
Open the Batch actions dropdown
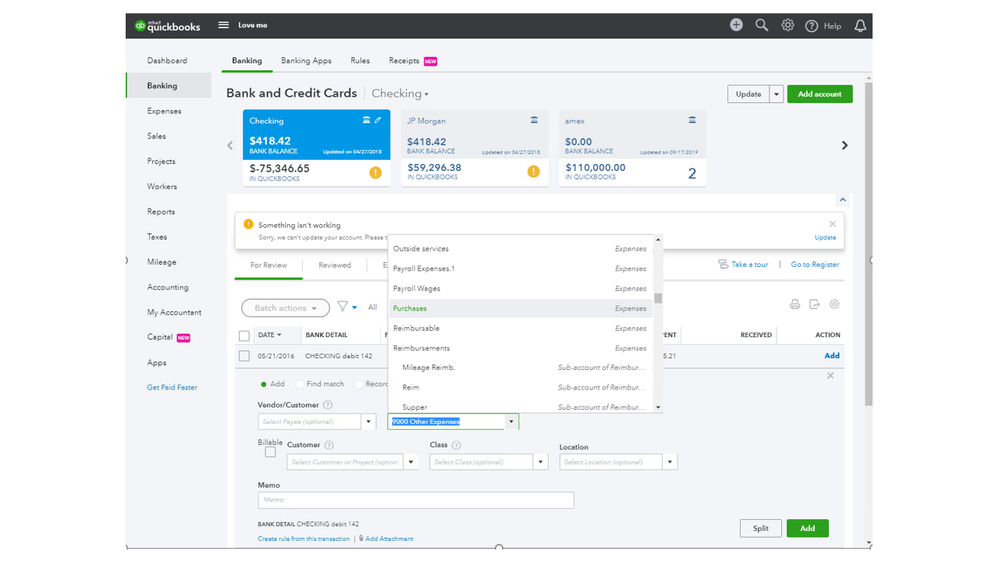pyautogui.click(x=285, y=308)
